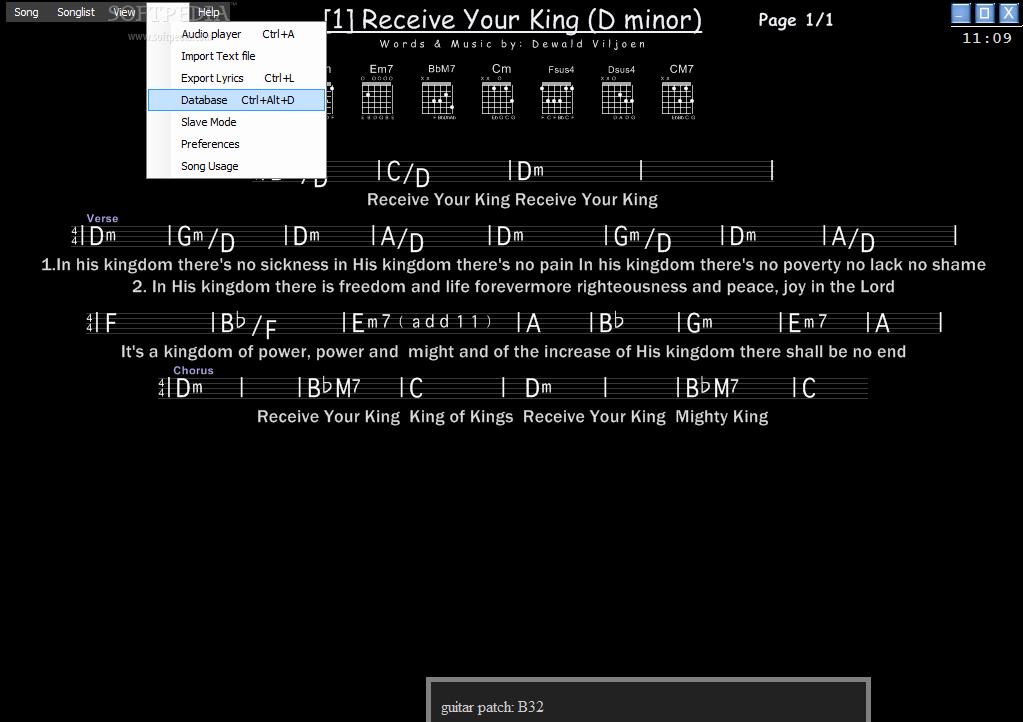1023x722 pixels.
Task: Click the guitar patch: B32 note box
Action: tap(649, 700)
